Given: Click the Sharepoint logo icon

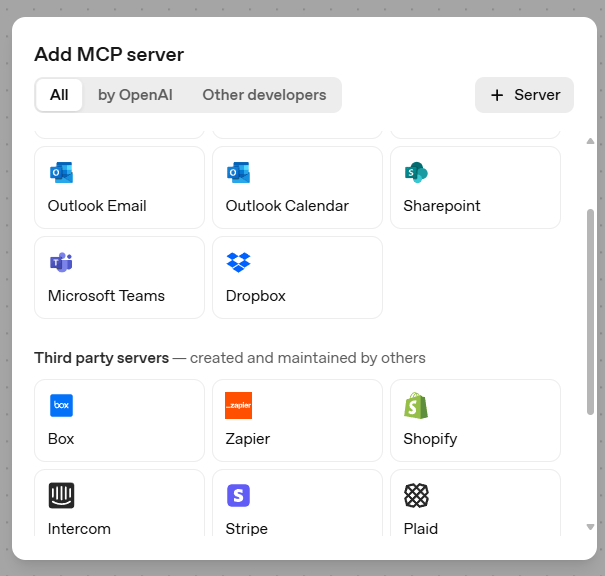Looking at the screenshot, I should 416,172.
